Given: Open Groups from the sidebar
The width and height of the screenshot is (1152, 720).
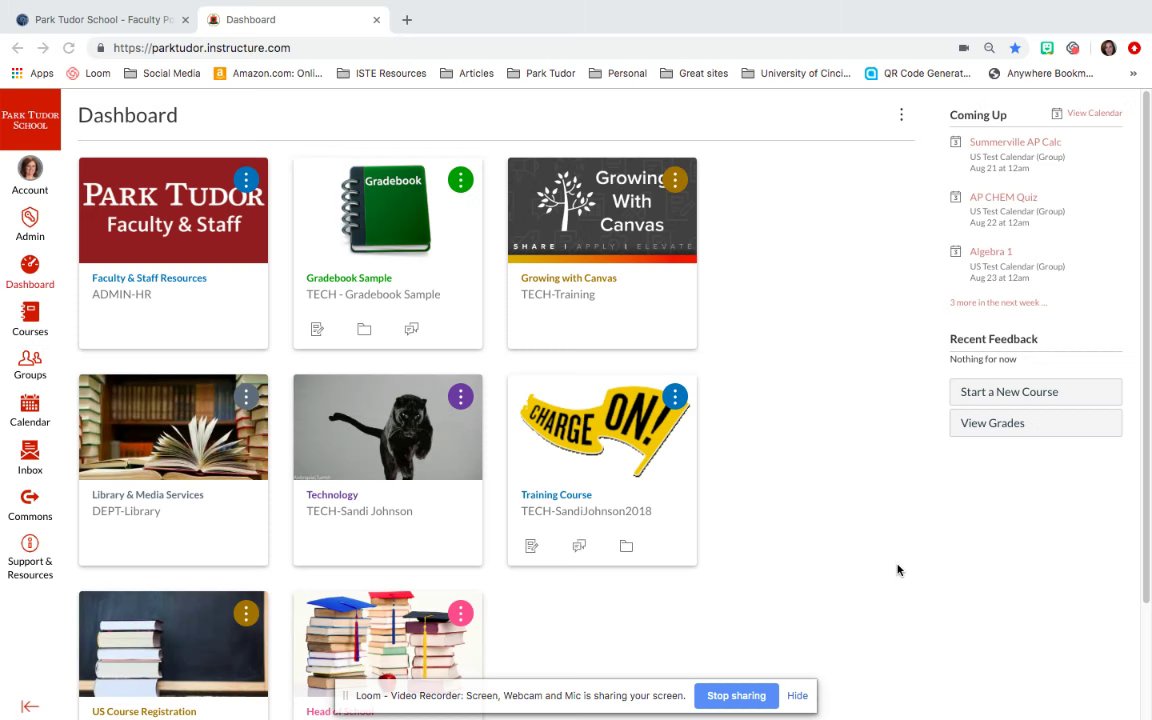Looking at the screenshot, I should [30, 364].
